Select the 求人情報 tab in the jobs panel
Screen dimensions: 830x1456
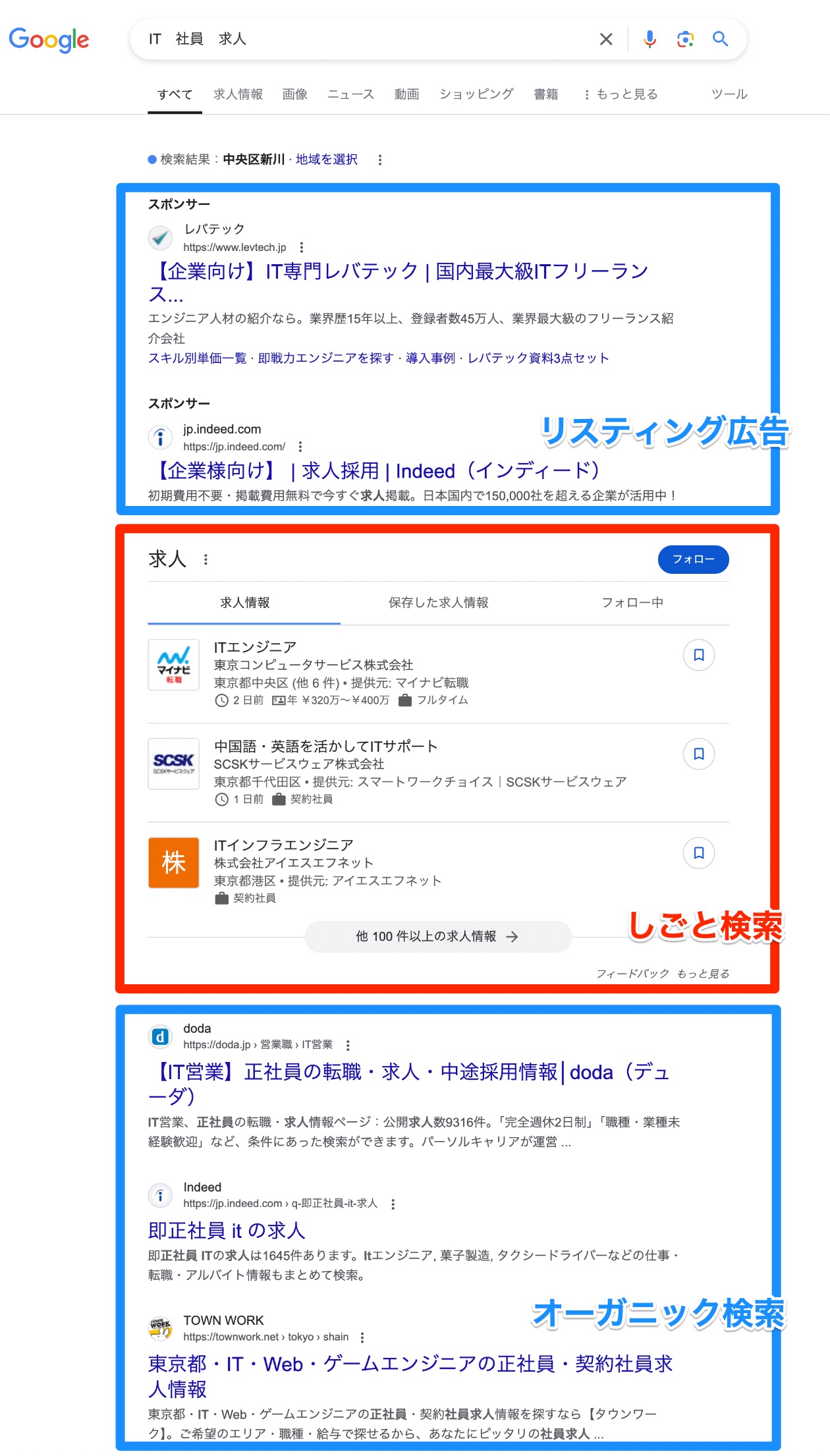click(244, 603)
